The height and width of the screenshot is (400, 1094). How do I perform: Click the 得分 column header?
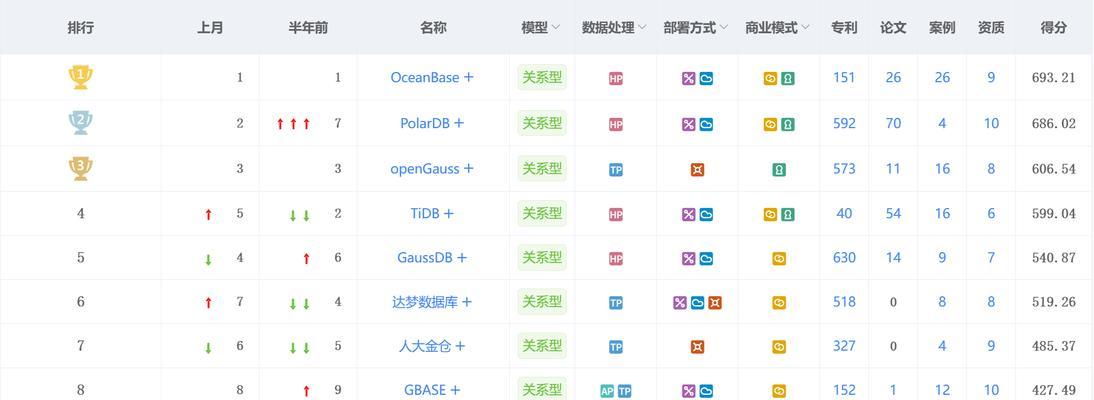tap(1053, 28)
